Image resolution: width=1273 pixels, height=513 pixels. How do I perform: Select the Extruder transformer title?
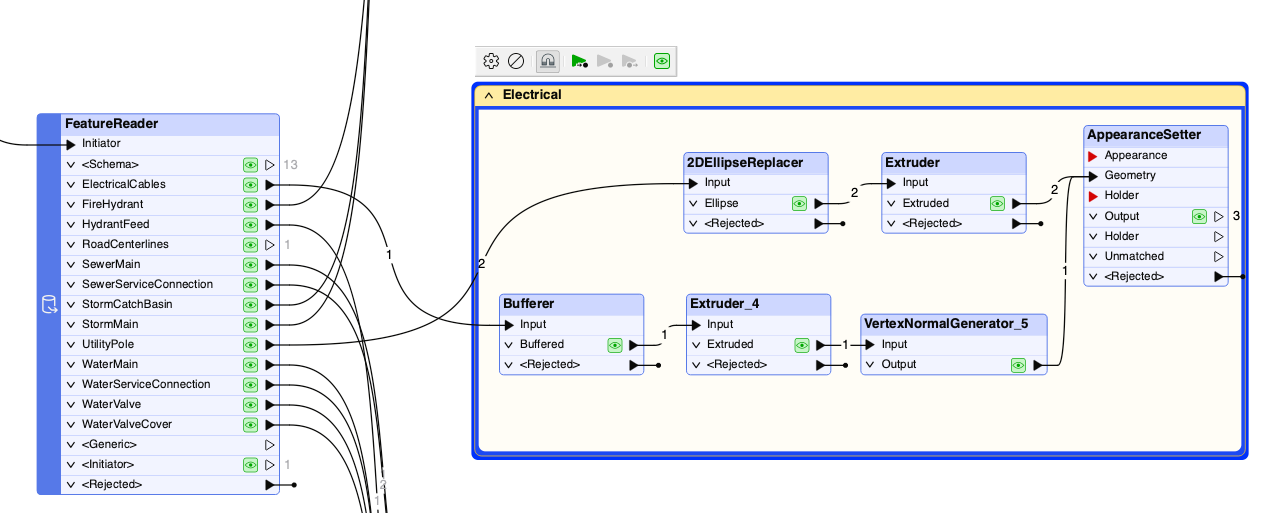[x=912, y=163]
